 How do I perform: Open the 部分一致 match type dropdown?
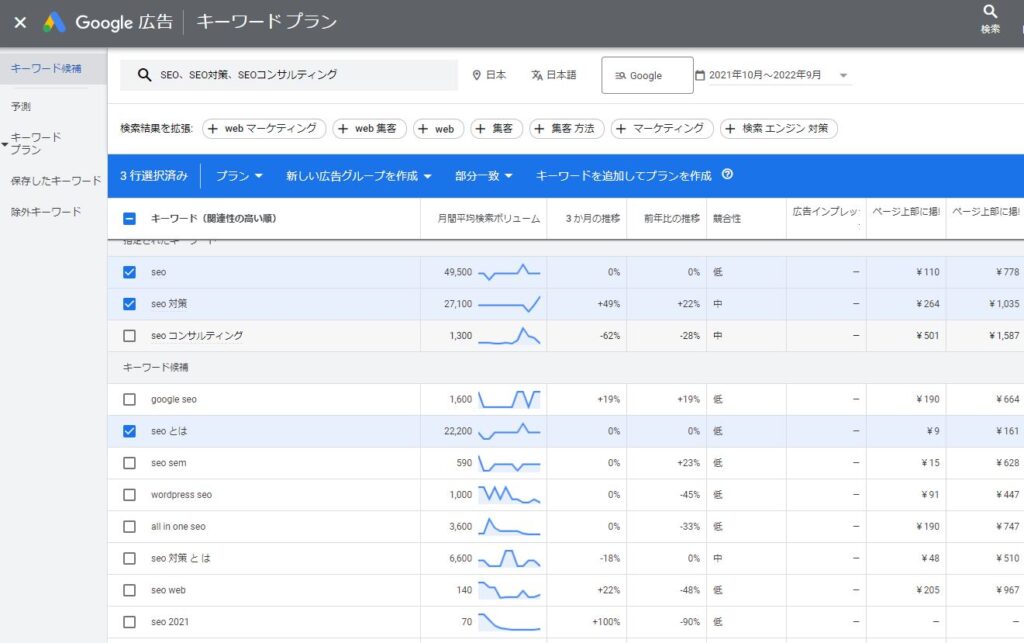click(x=484, y=176)
